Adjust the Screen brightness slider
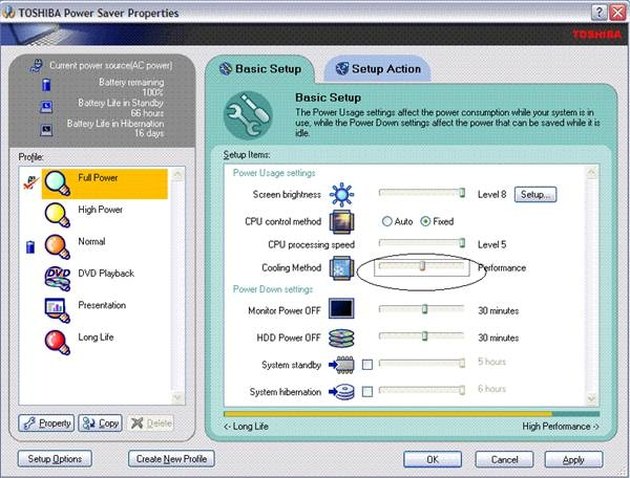Screen dimensions: 630x478 [x=422, y=193]
